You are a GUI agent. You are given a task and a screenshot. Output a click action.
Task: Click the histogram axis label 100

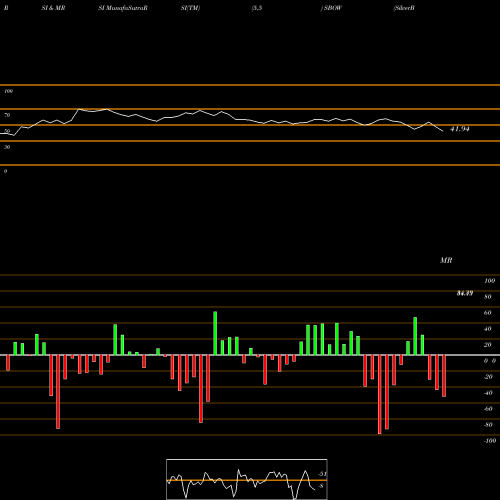click(489, 281)
